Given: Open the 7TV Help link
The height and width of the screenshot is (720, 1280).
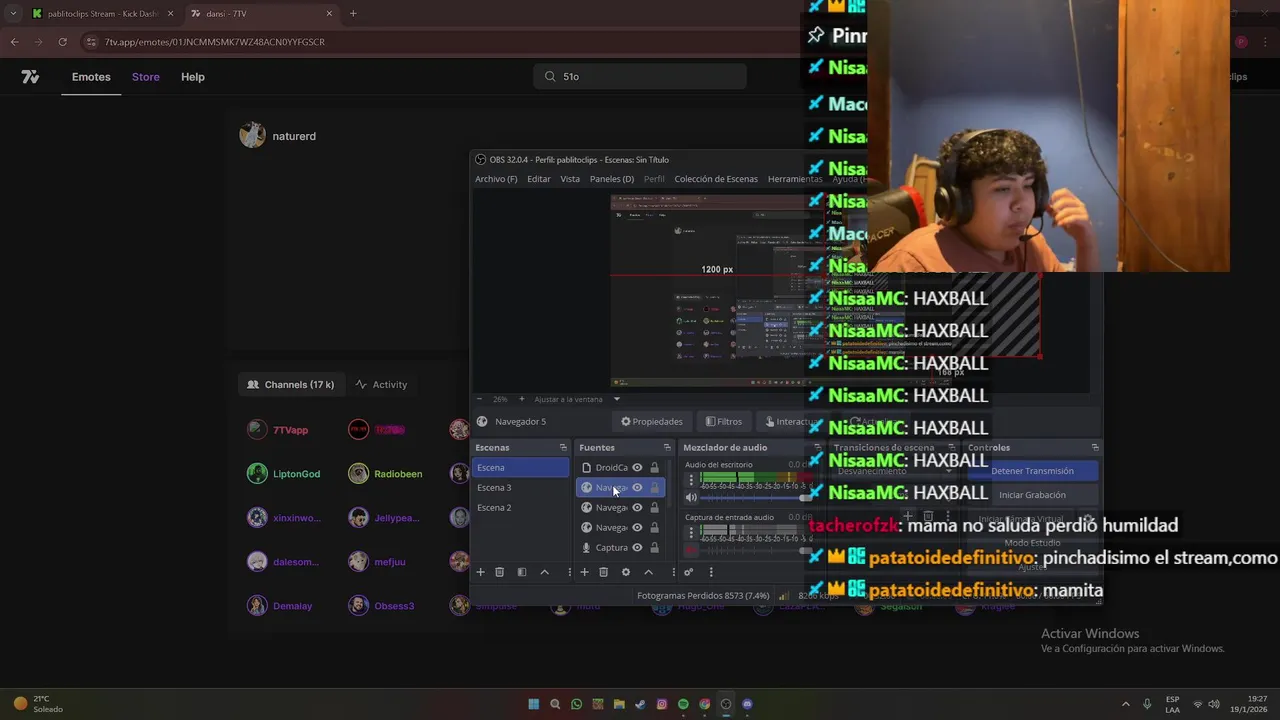Looking at the screenshot, I should point(193,77).
